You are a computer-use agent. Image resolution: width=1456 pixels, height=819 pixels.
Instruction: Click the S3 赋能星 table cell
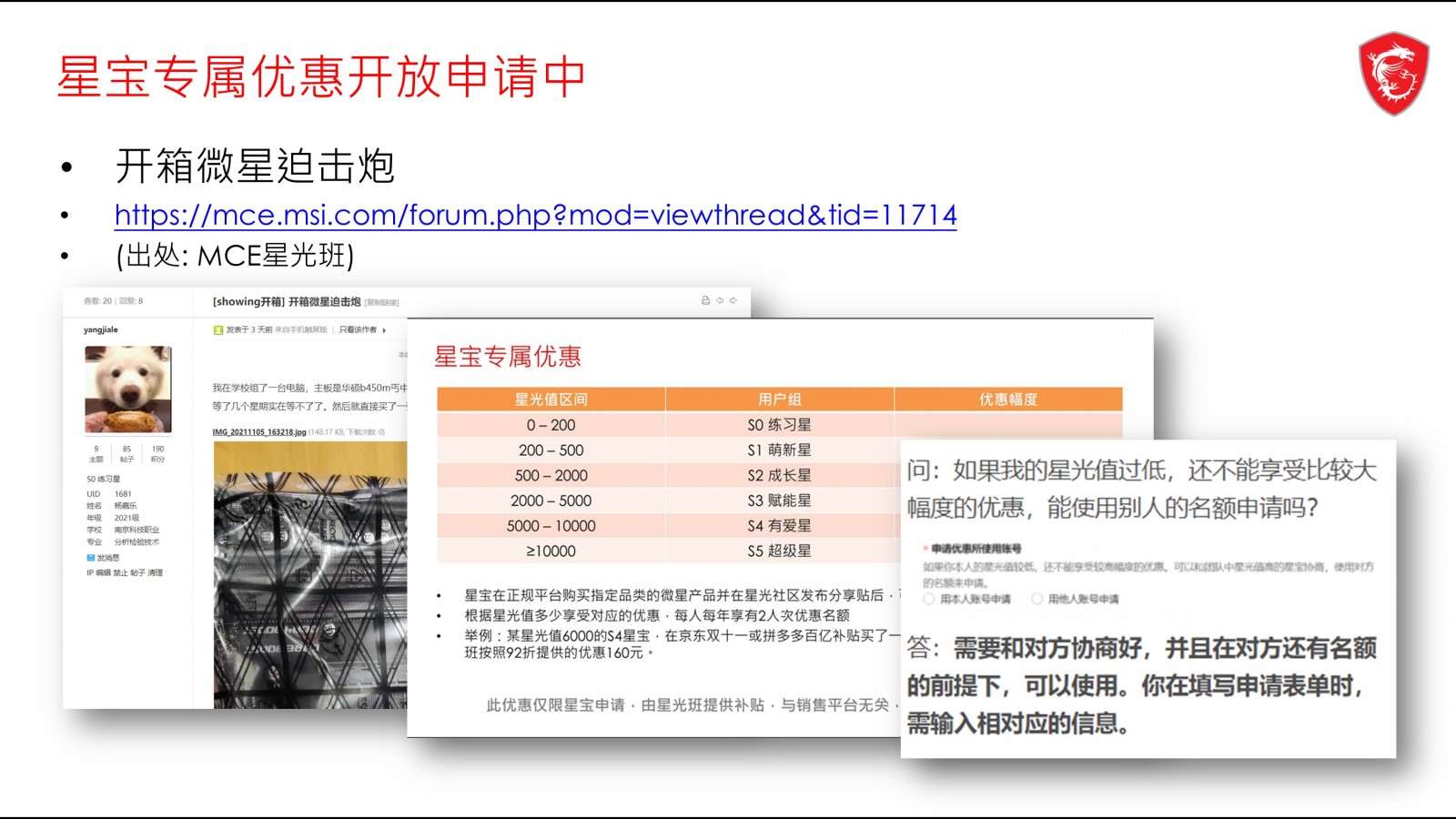(x=780, y=500)
